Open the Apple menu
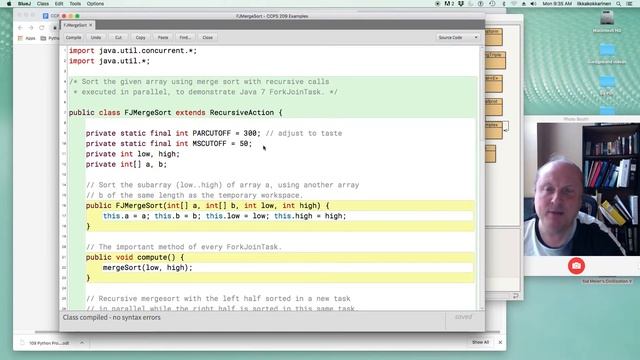This screenshot has width=640, height=360. tap(9, 4)
